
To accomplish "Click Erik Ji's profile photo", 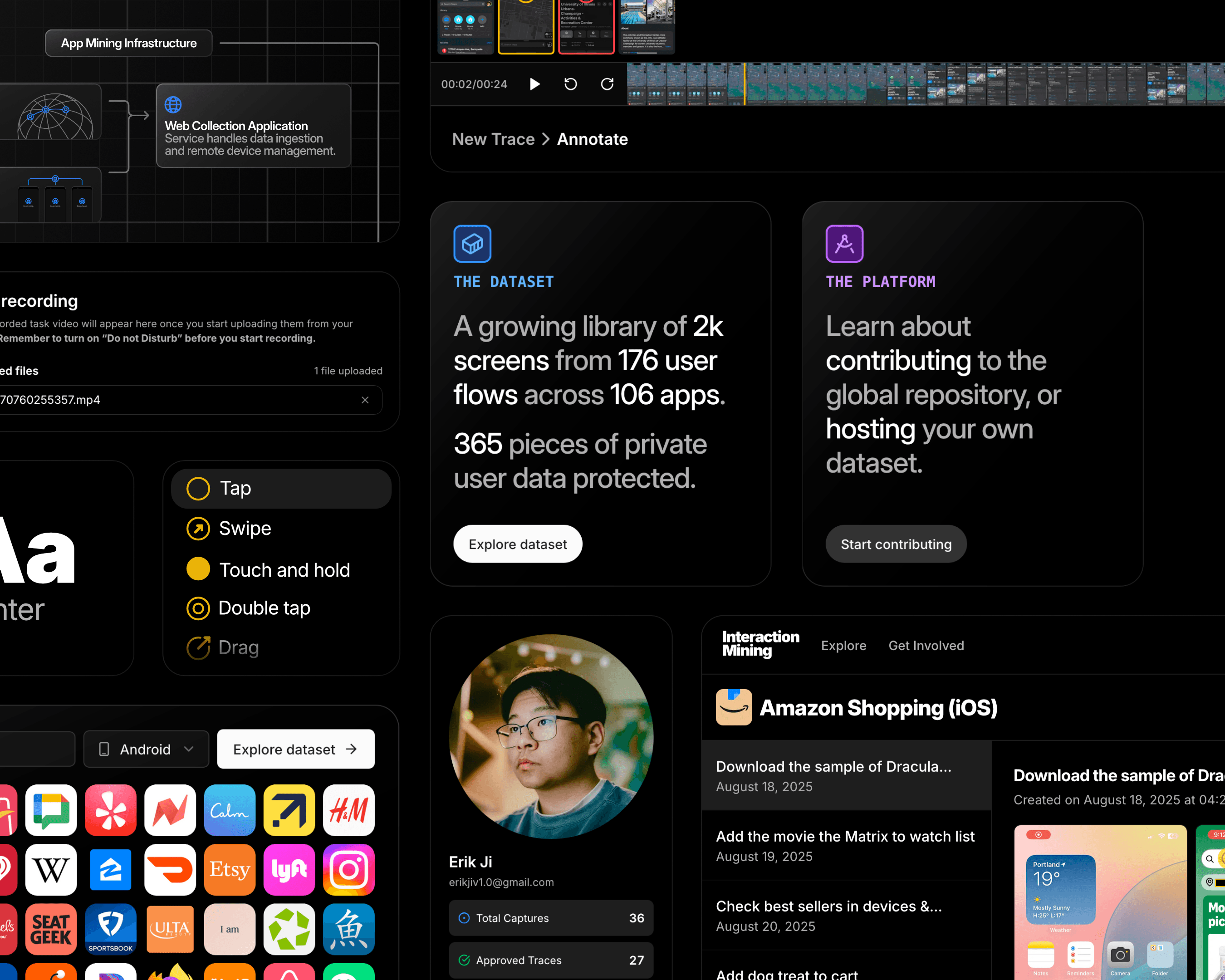I will tap(551, 736).
